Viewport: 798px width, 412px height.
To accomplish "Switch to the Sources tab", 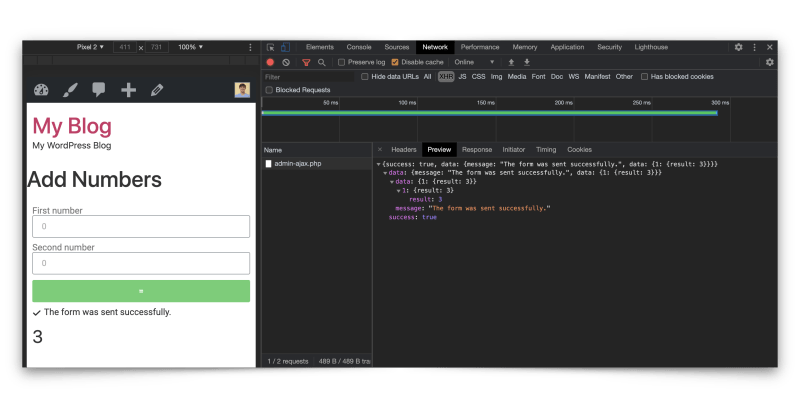I will click(x=396, y=47).
